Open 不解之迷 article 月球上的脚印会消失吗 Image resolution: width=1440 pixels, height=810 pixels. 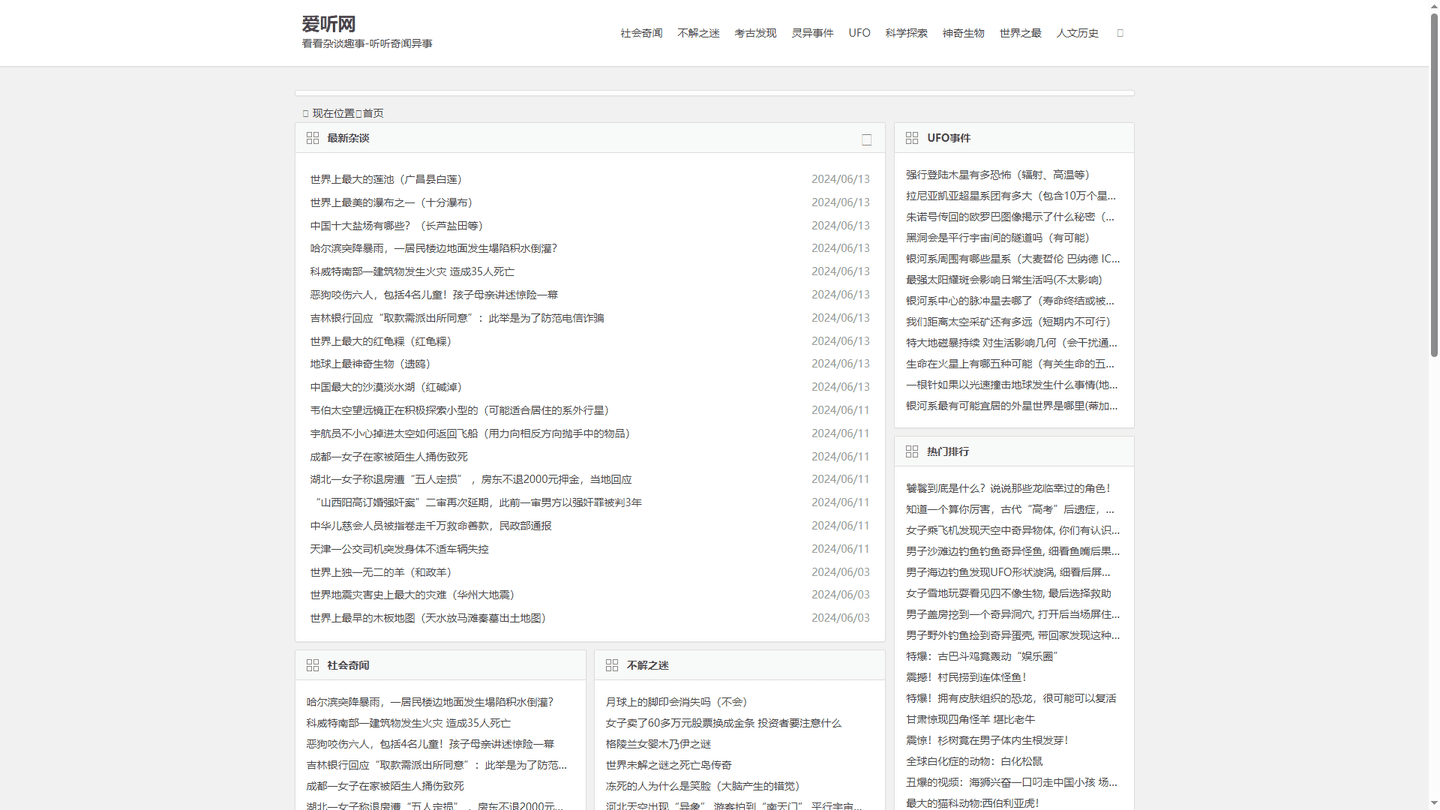click(677, 702)
